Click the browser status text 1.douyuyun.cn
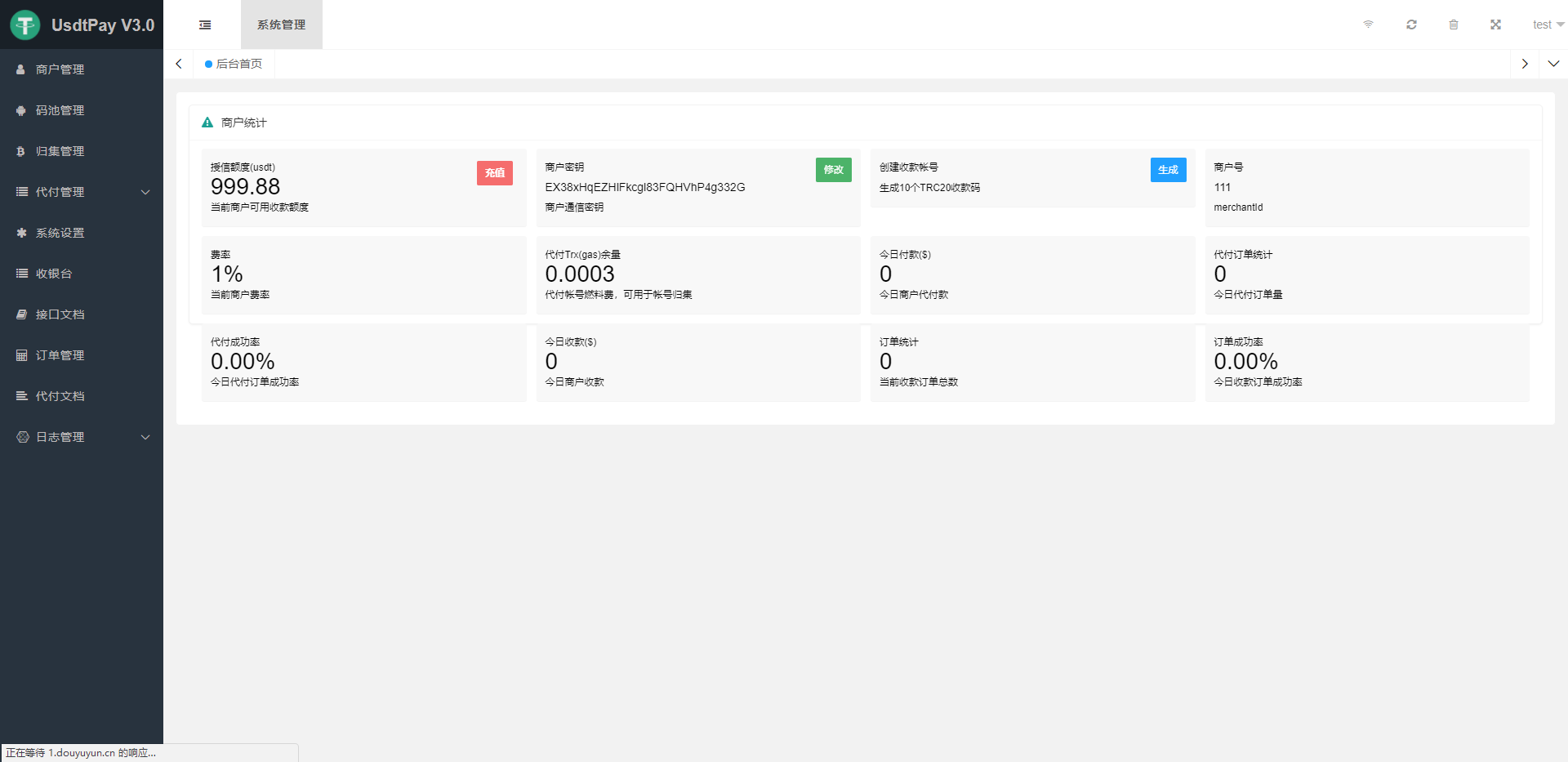The width and height of the screenshot is (1568, 762). [x=82, y=753]
